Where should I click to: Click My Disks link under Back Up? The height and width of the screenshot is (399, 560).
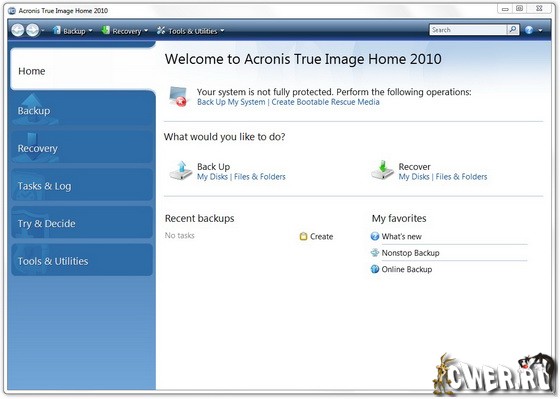[212, 177]
